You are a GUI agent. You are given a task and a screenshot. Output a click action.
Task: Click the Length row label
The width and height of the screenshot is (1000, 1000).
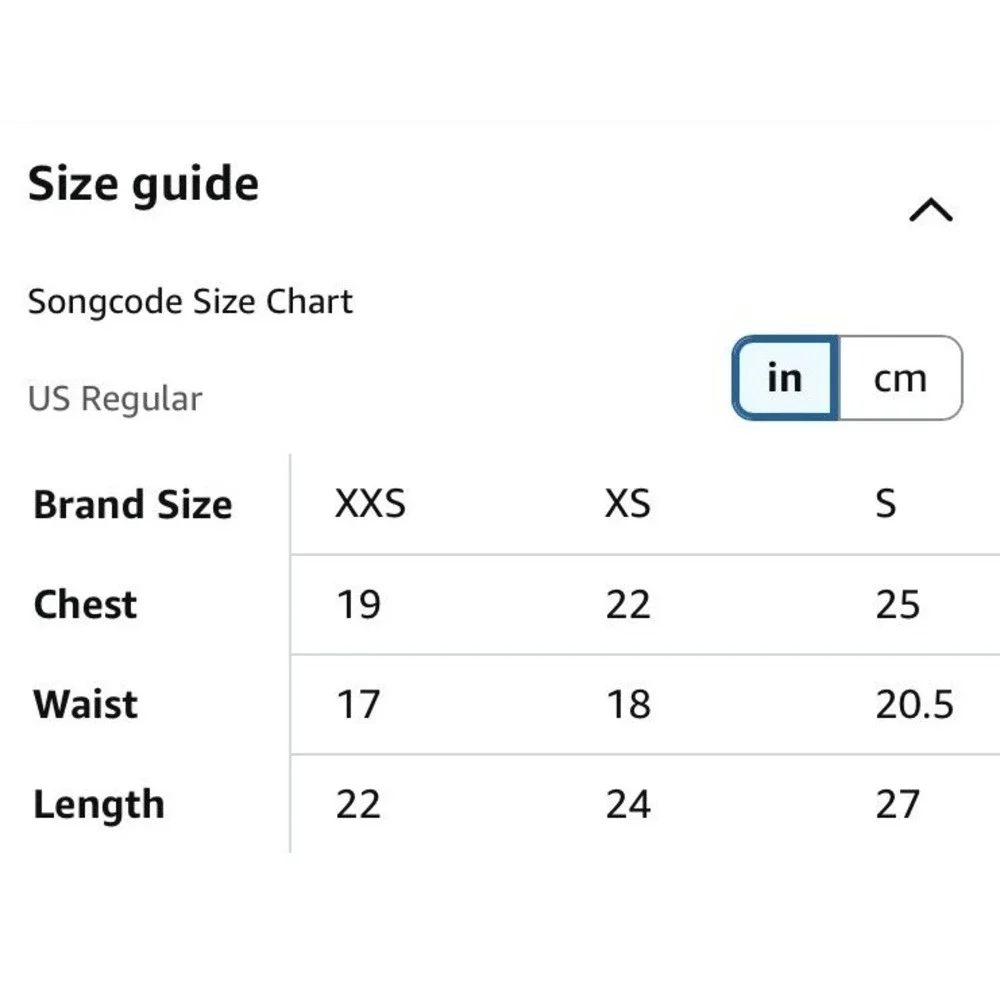[x=99, y=804]
